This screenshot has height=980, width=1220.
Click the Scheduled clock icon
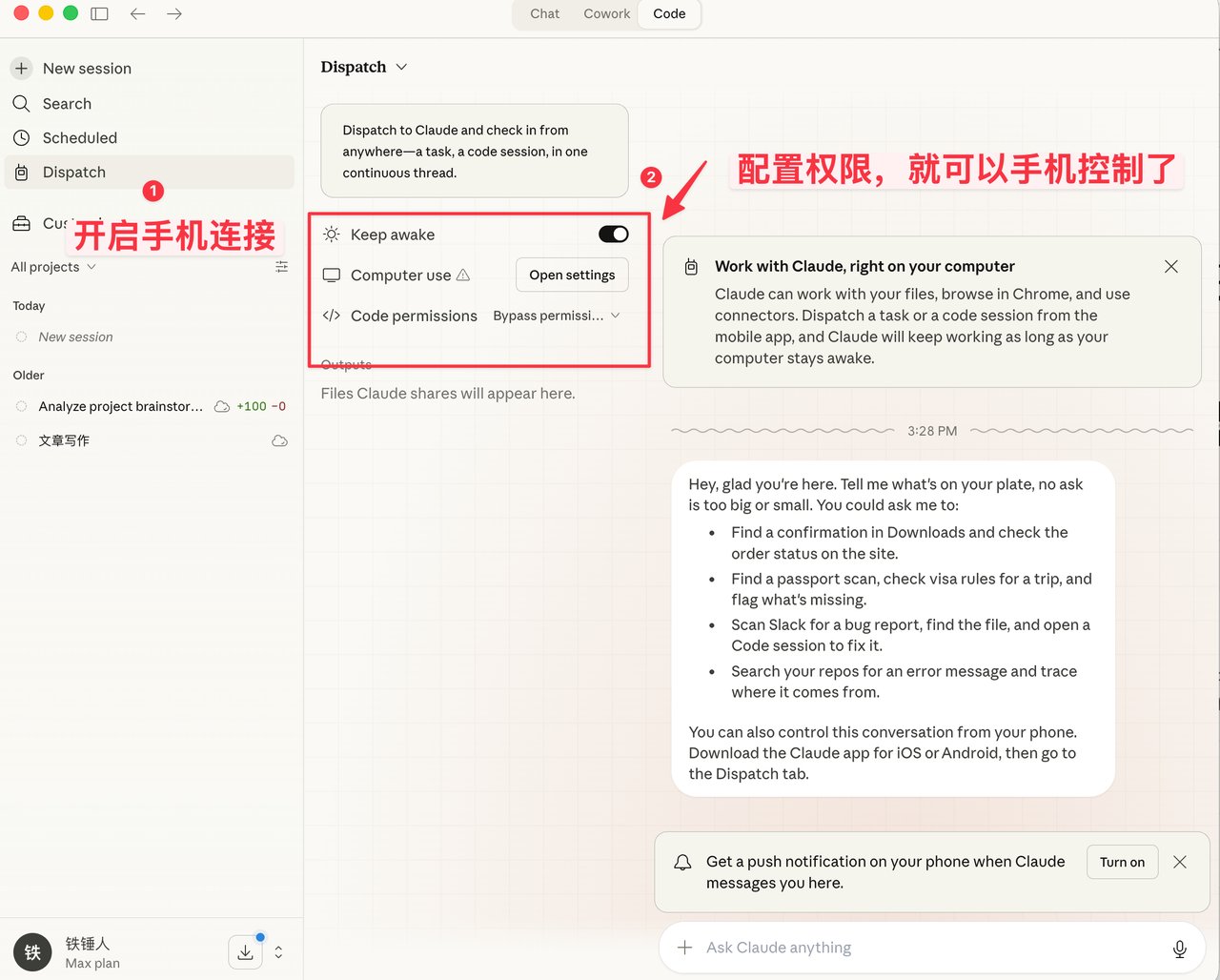(x=21, y=137)
